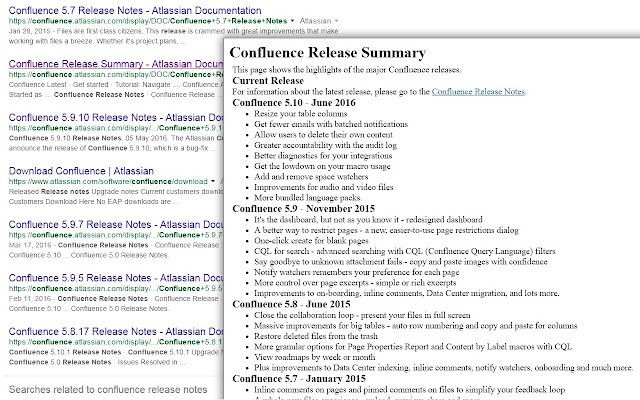Click 'Close the collaboration loop' bullet

pos(362,316)
